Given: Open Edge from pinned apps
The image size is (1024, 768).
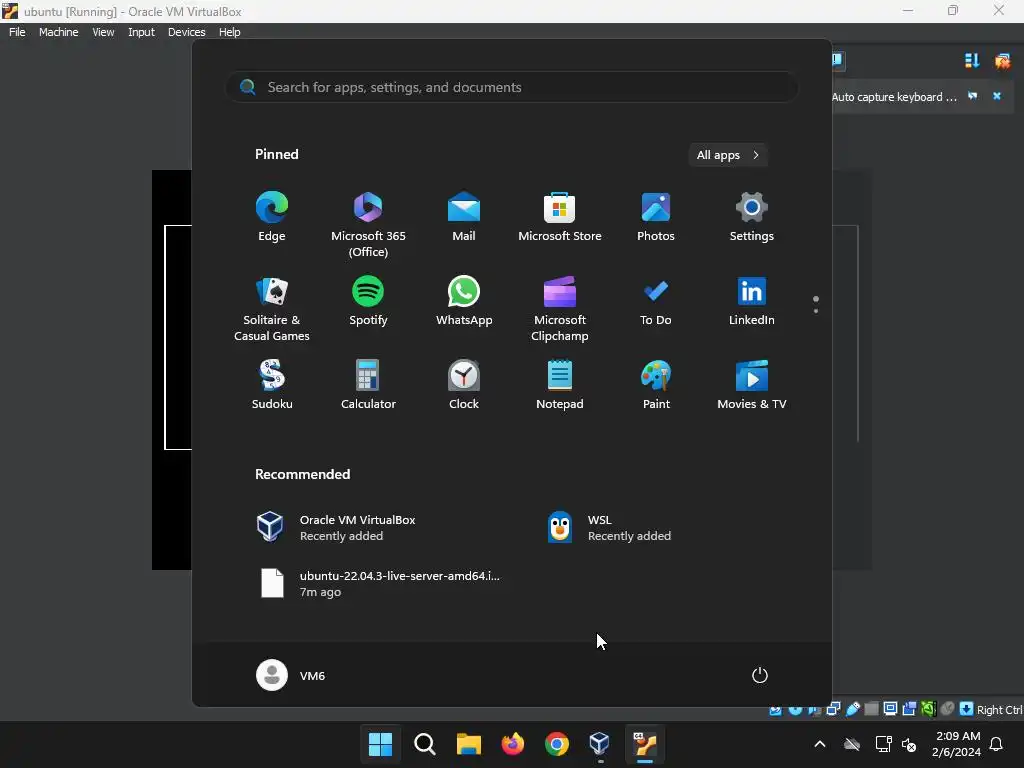Looking at the screenshot, I should (272, 217).
